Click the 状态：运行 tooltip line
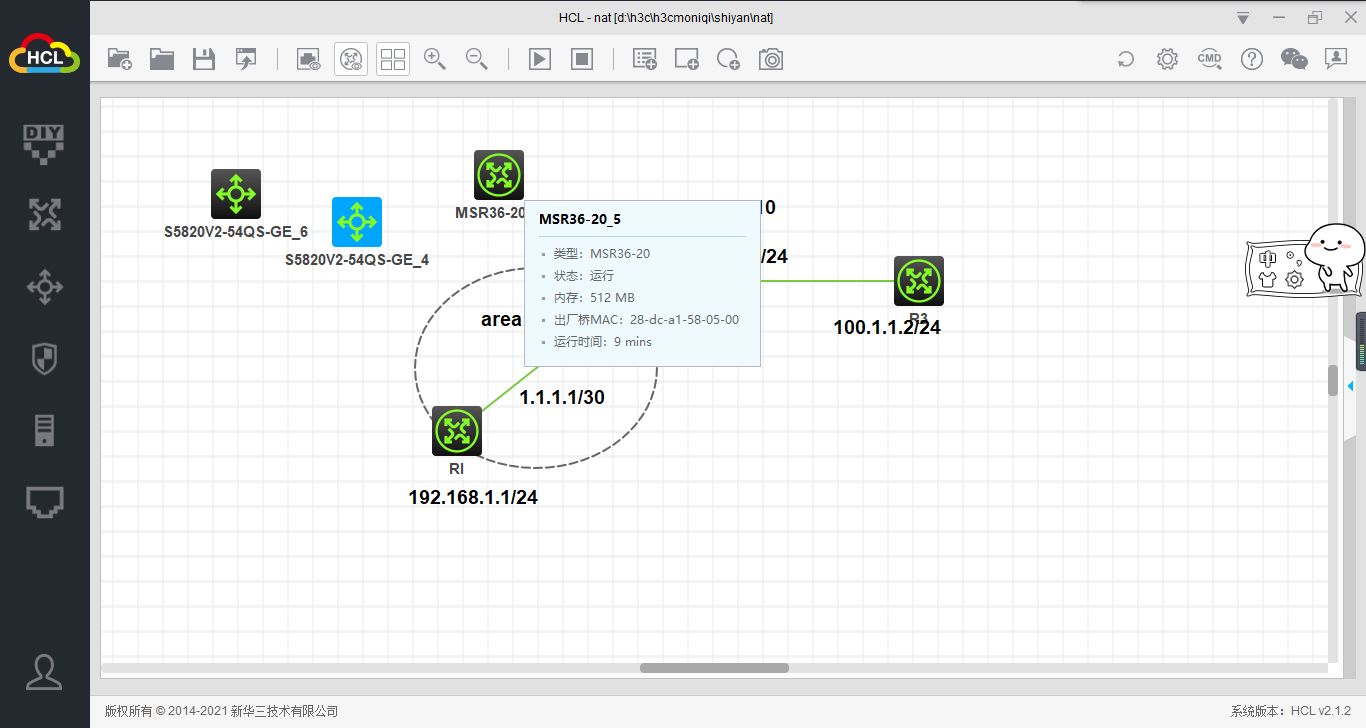The width and height of the screenshot is (1366, 728). coord(584,275)
